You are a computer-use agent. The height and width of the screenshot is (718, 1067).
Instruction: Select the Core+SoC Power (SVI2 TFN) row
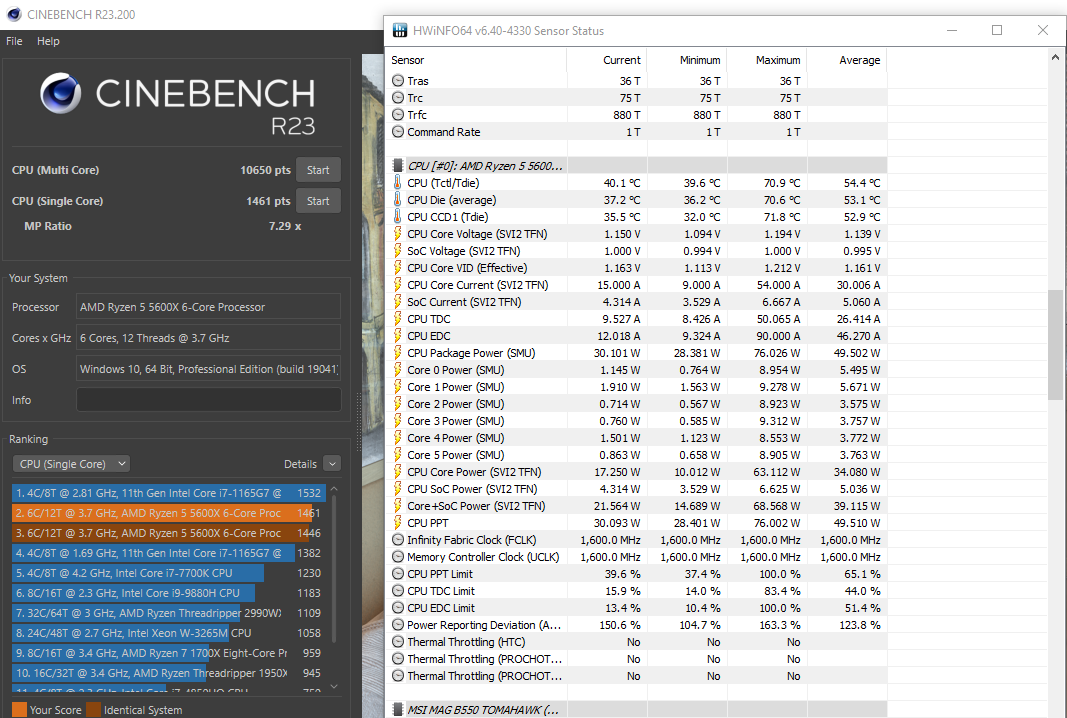636,506
